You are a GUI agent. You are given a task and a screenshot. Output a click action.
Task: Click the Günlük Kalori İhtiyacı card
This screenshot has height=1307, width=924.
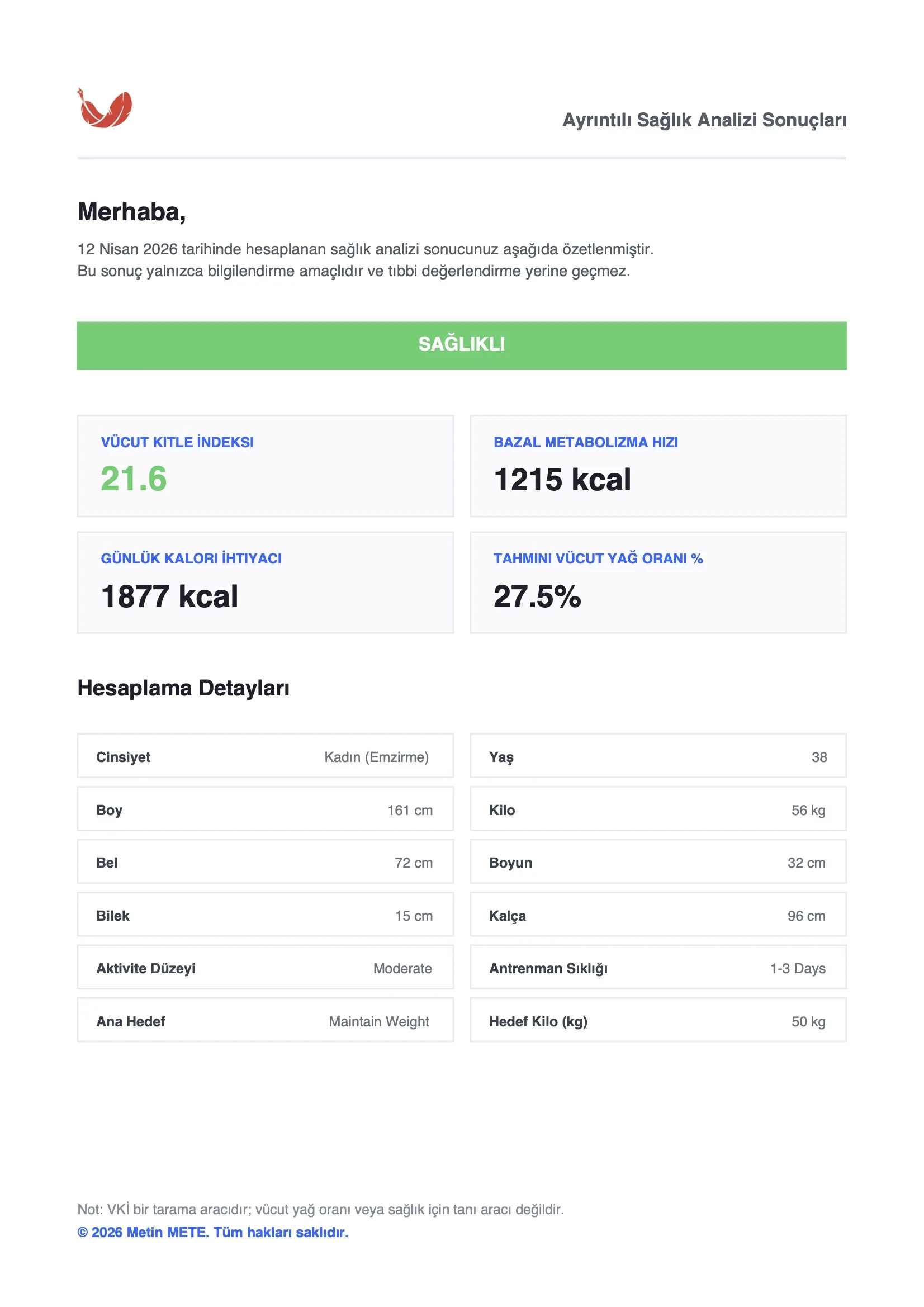266,583
